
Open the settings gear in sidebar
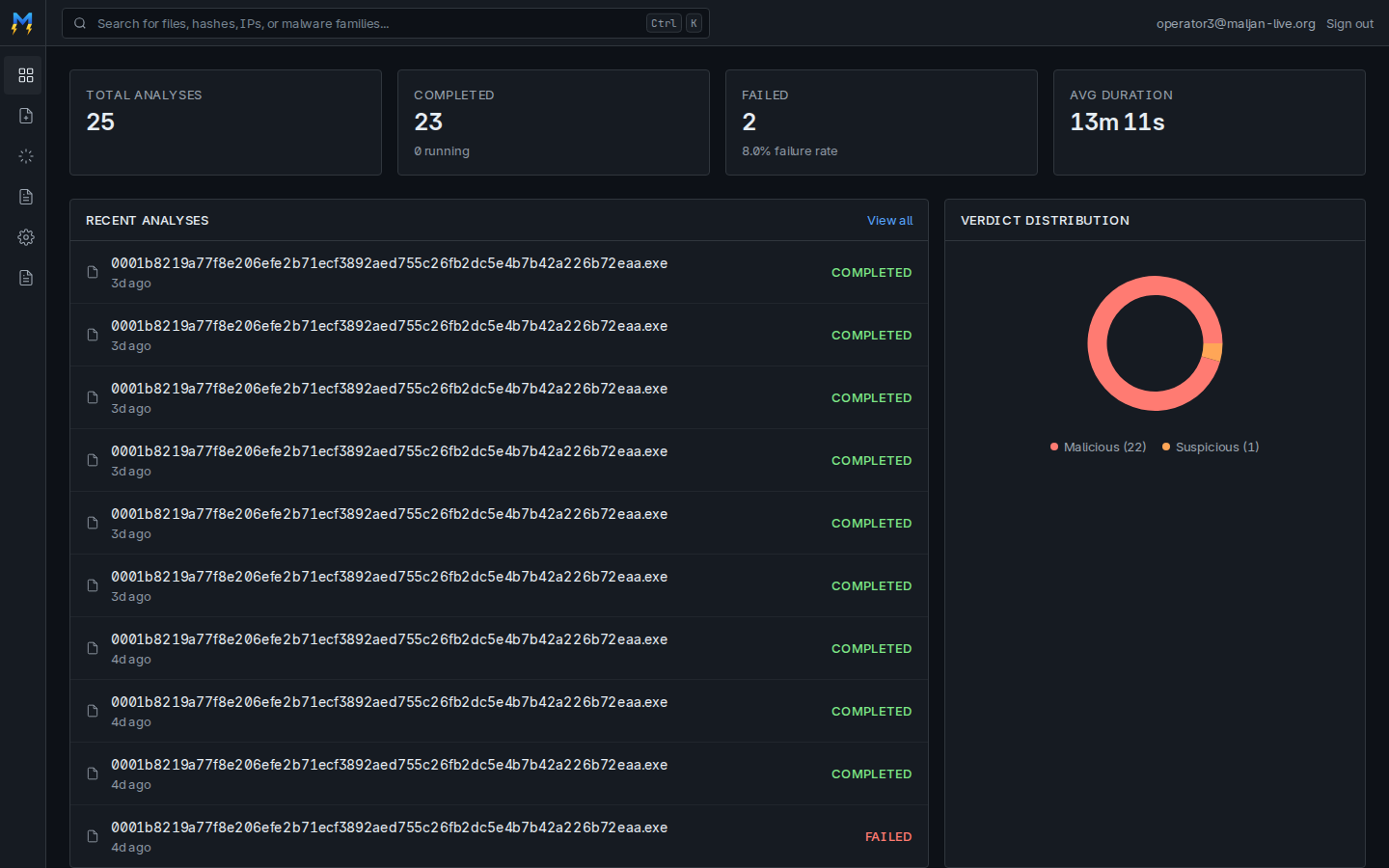[x=26, y=237]
